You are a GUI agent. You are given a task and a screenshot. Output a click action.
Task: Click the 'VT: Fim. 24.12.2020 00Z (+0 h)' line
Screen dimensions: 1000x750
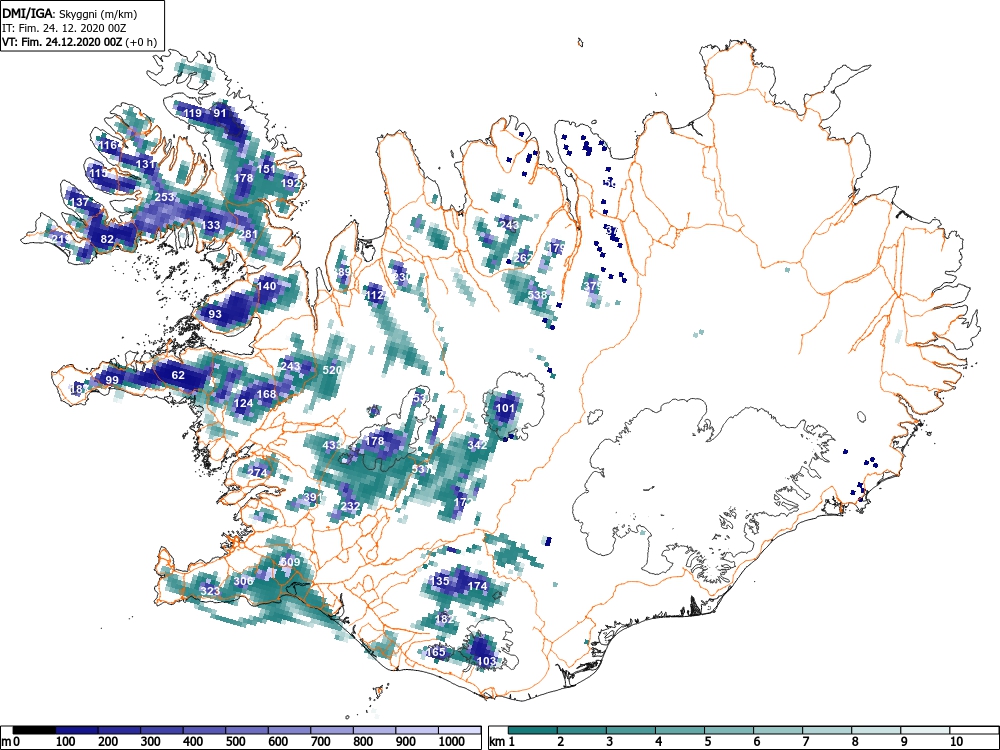click(79, 42)
